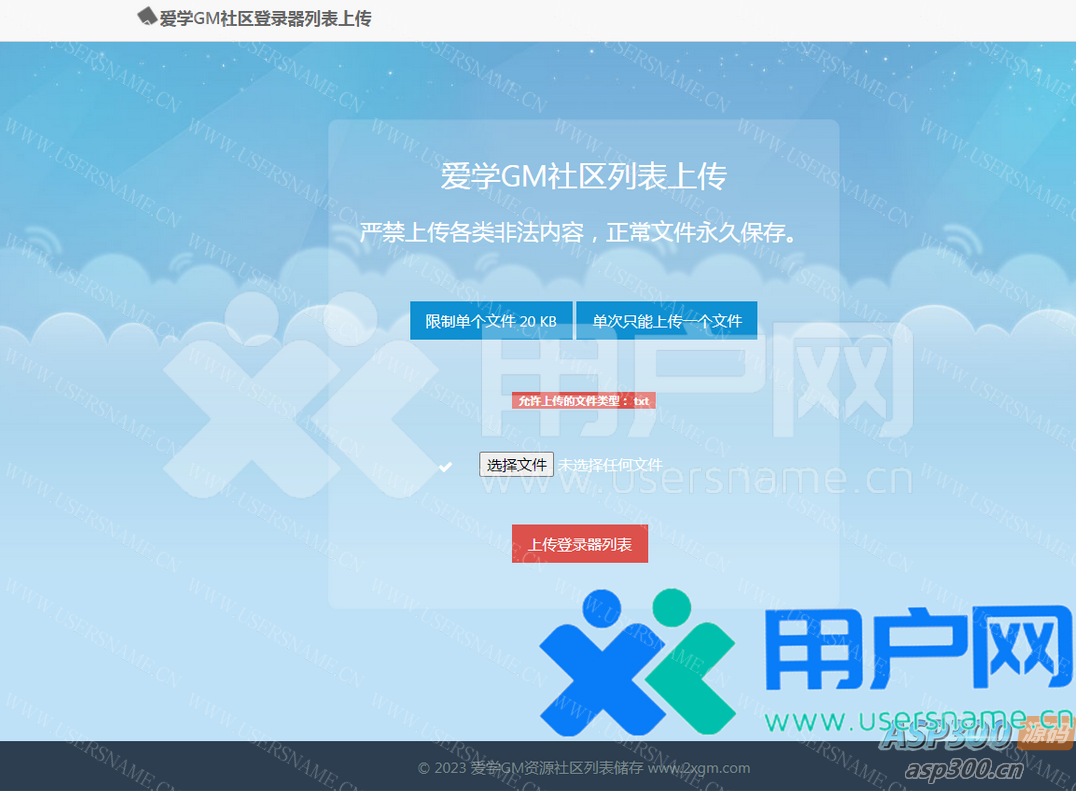Click the 单次只能上传一个文件 info badge

tap(666, 320)
